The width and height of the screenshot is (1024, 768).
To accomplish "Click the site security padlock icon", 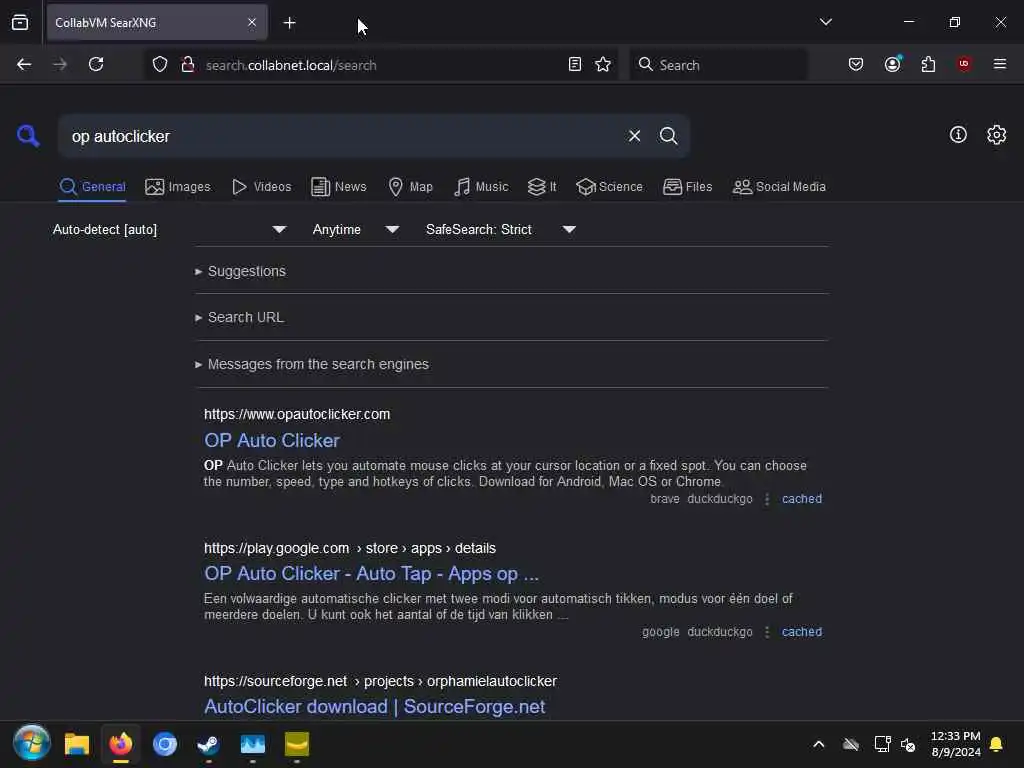I will pos(187,65).
